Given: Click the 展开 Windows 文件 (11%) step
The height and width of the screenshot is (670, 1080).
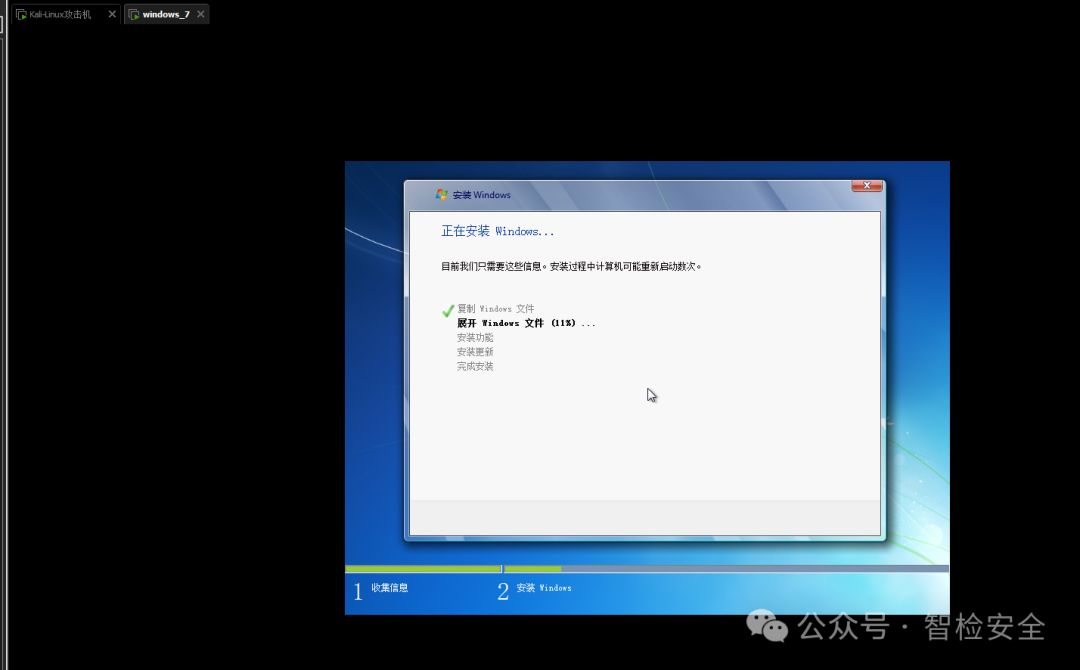Looking at the screenshot, I should [x=526, y=323].
